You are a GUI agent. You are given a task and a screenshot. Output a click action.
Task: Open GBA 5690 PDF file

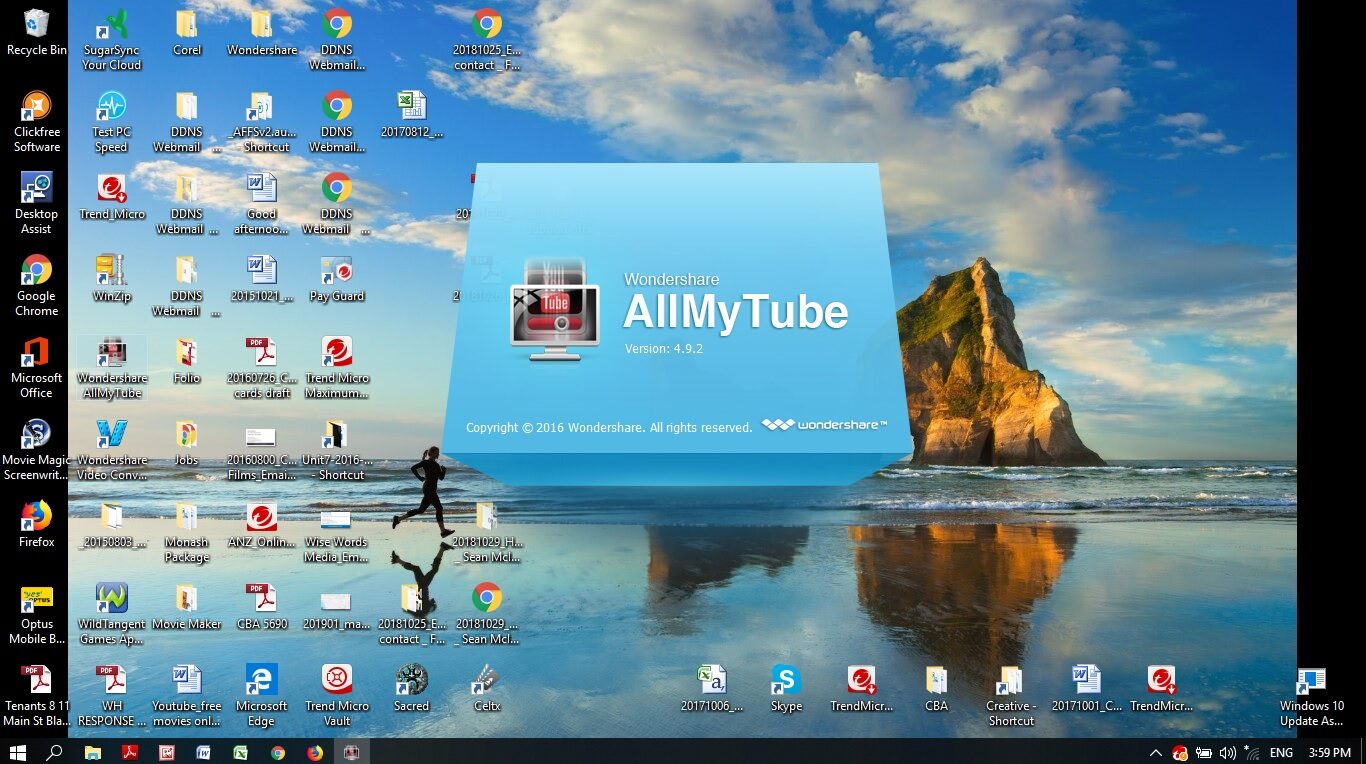(262, 607)
